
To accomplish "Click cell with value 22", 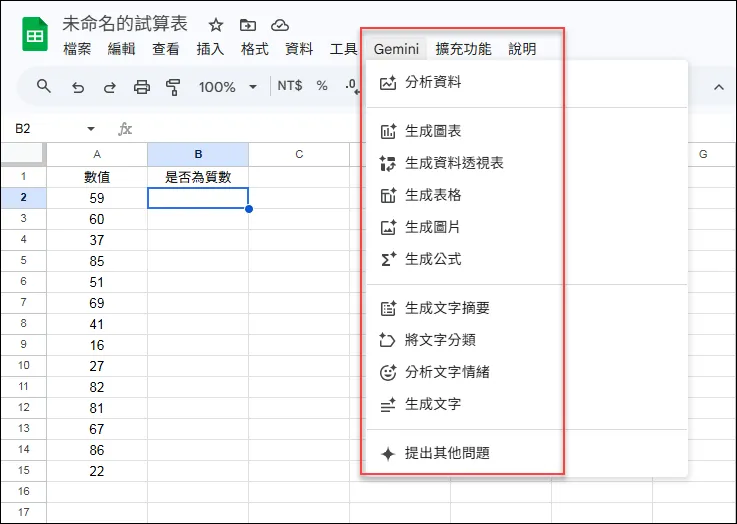I will [x=97, y=471].
